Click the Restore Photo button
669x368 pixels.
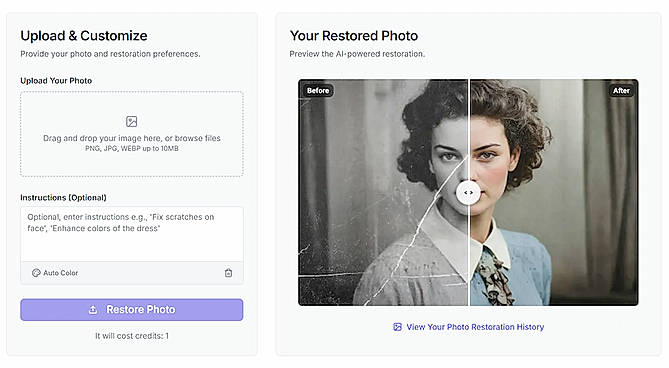click(x=132, y=310)
